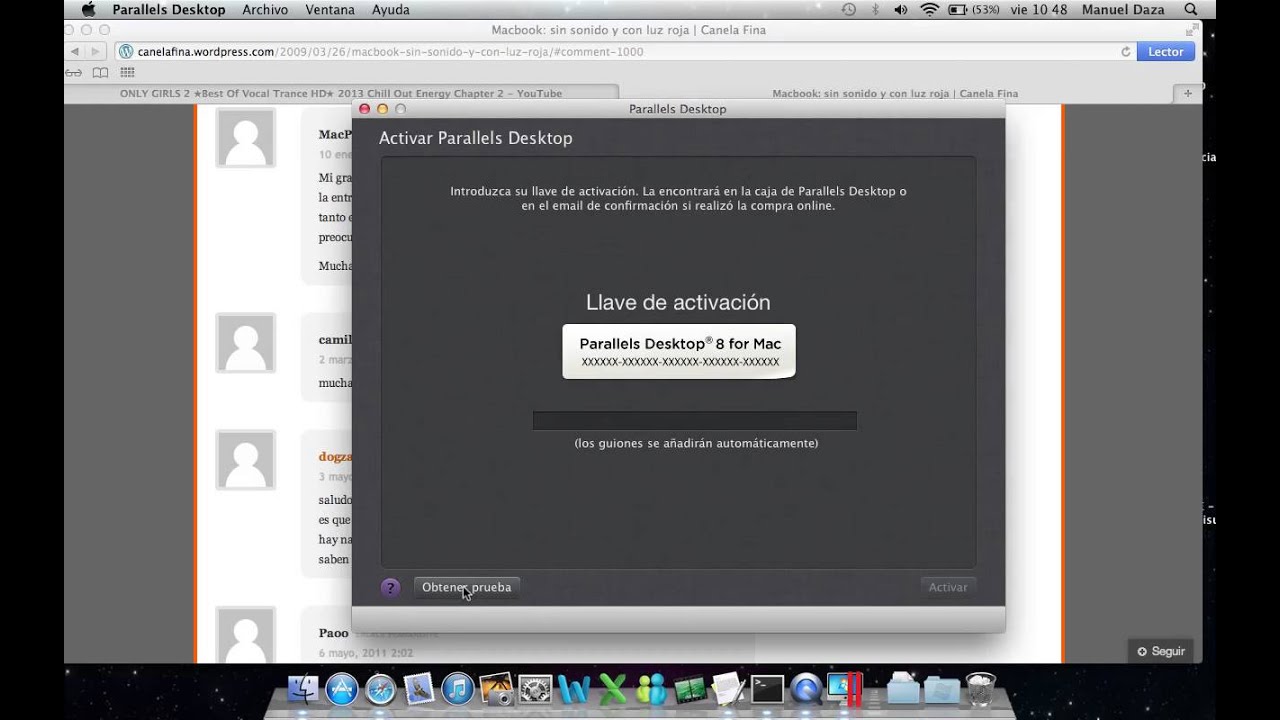Image resolution: width=1280 pixels, height=720 pixels.
Task: Click the 'dogza' commenter link
Action: 335,456
